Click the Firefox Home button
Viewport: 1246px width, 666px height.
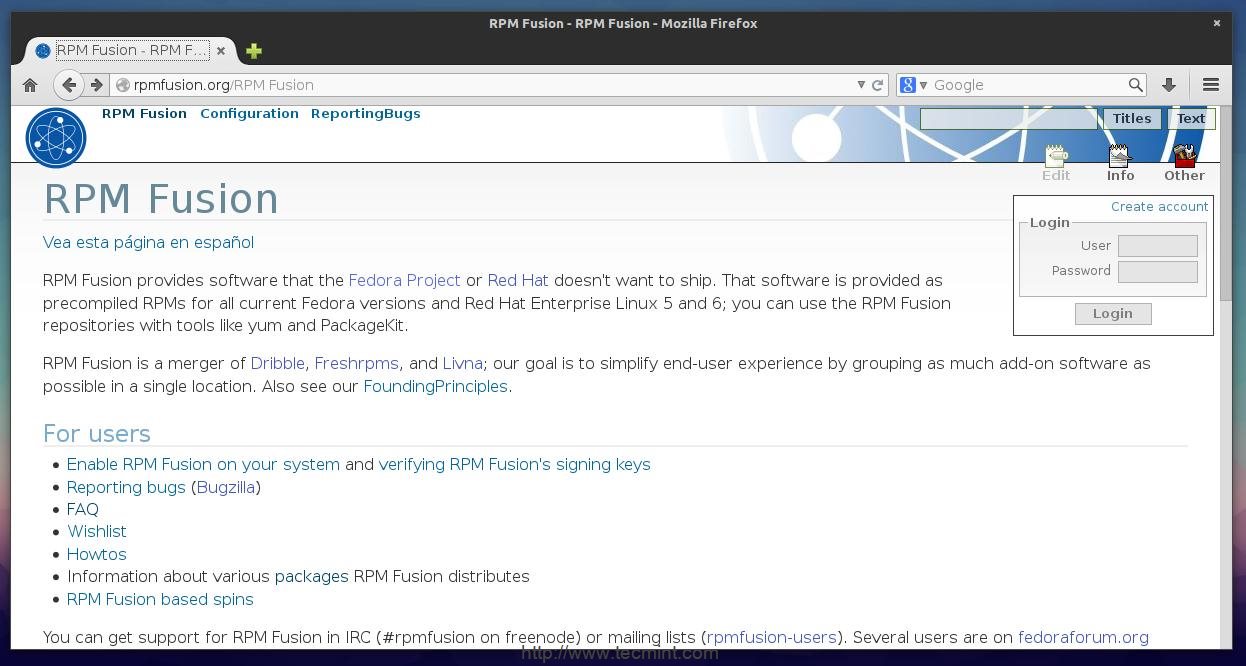[30, 85]
